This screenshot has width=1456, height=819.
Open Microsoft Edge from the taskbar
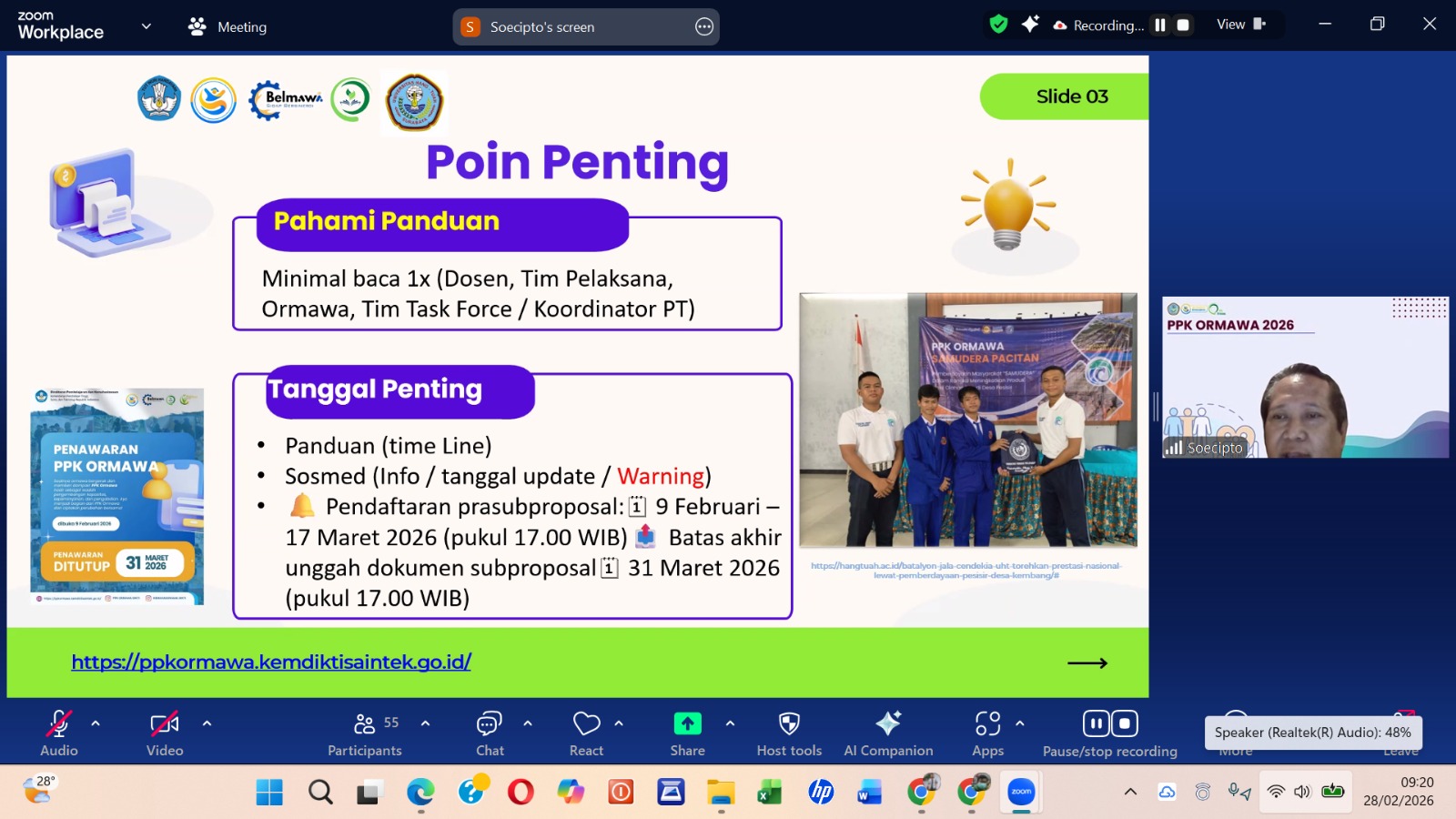pyautogui.click(x=420, y=793)
